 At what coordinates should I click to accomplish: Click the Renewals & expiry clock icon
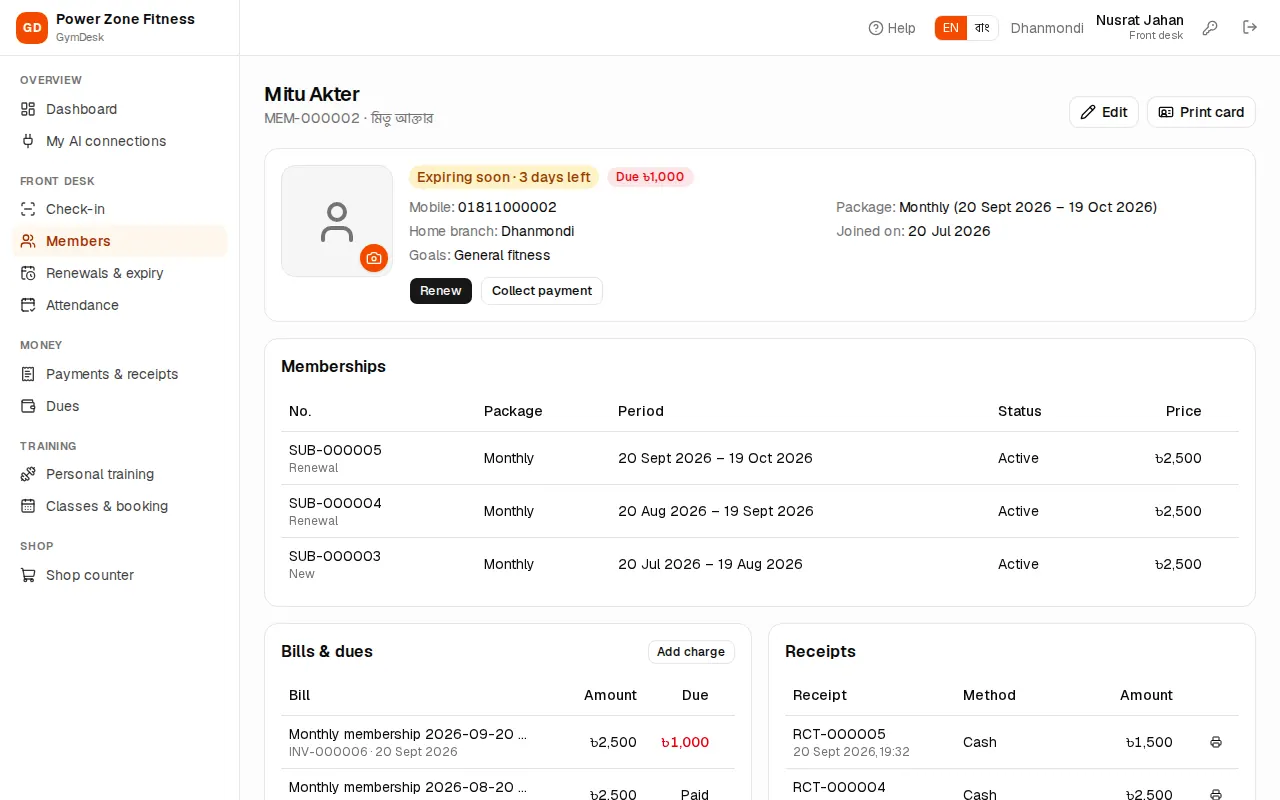coord(28,273)
